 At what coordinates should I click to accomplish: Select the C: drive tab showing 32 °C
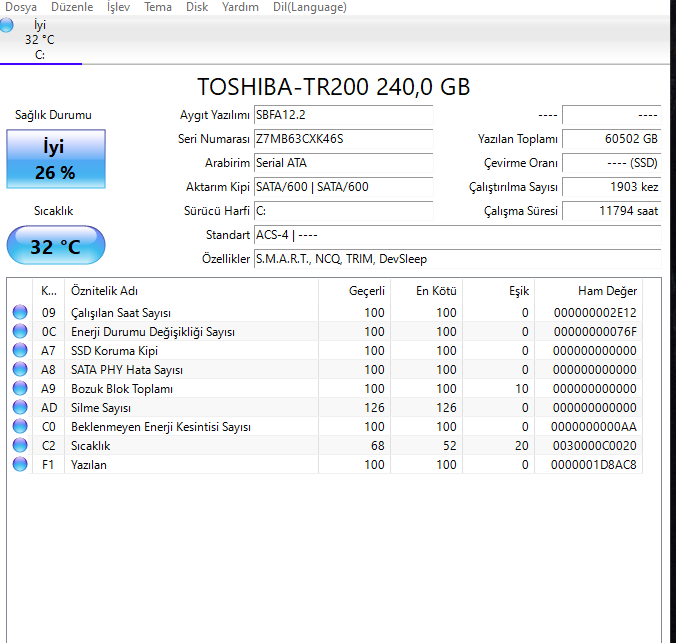(40, 40)
